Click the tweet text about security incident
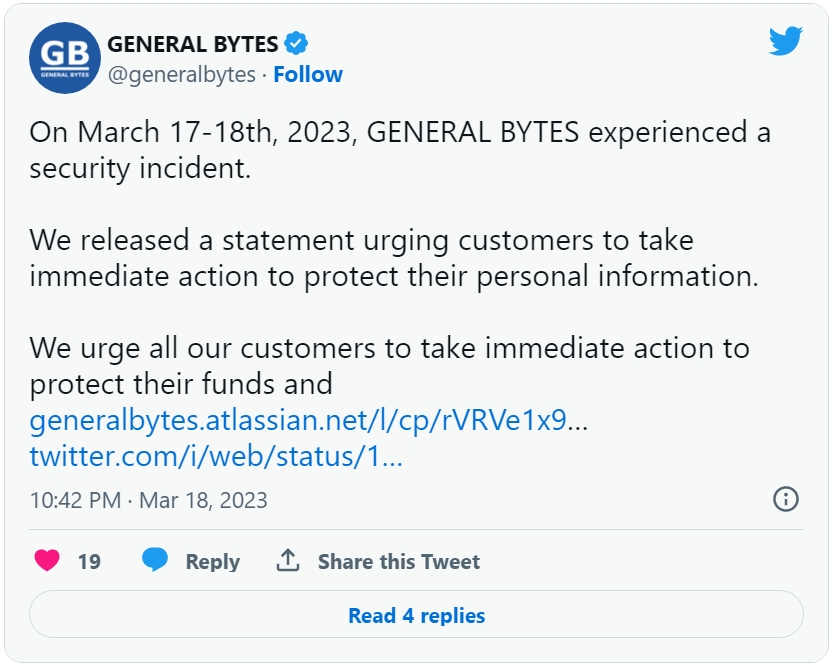 [x=400, y=150]
